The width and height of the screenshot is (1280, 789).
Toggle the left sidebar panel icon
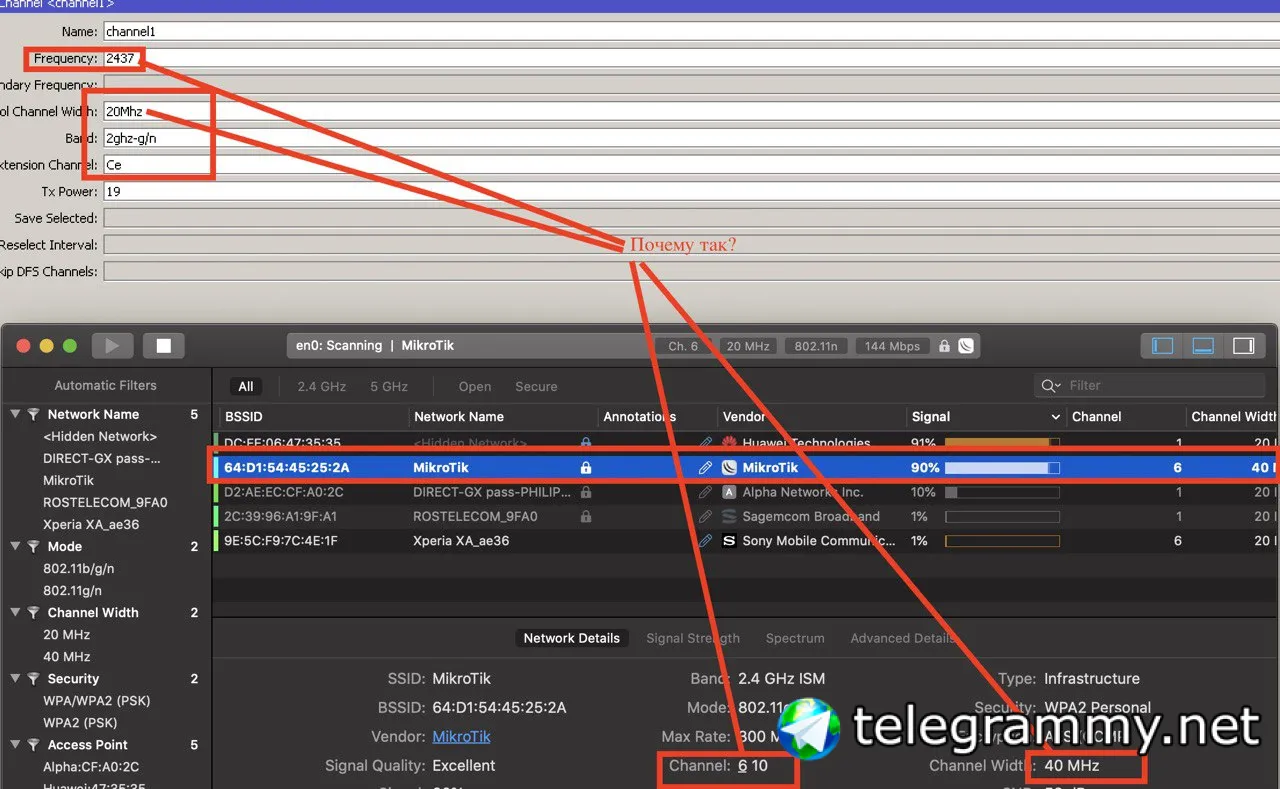(x=1162, y=346)
